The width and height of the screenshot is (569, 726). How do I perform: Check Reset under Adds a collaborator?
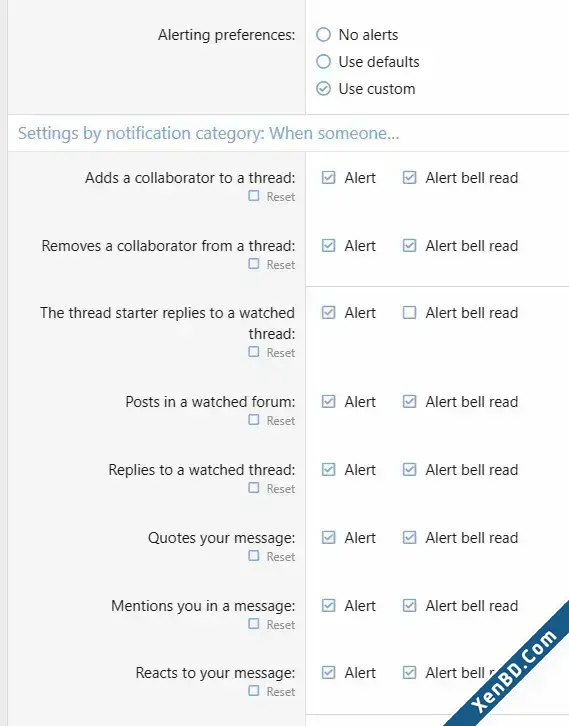tap(254, 196)
